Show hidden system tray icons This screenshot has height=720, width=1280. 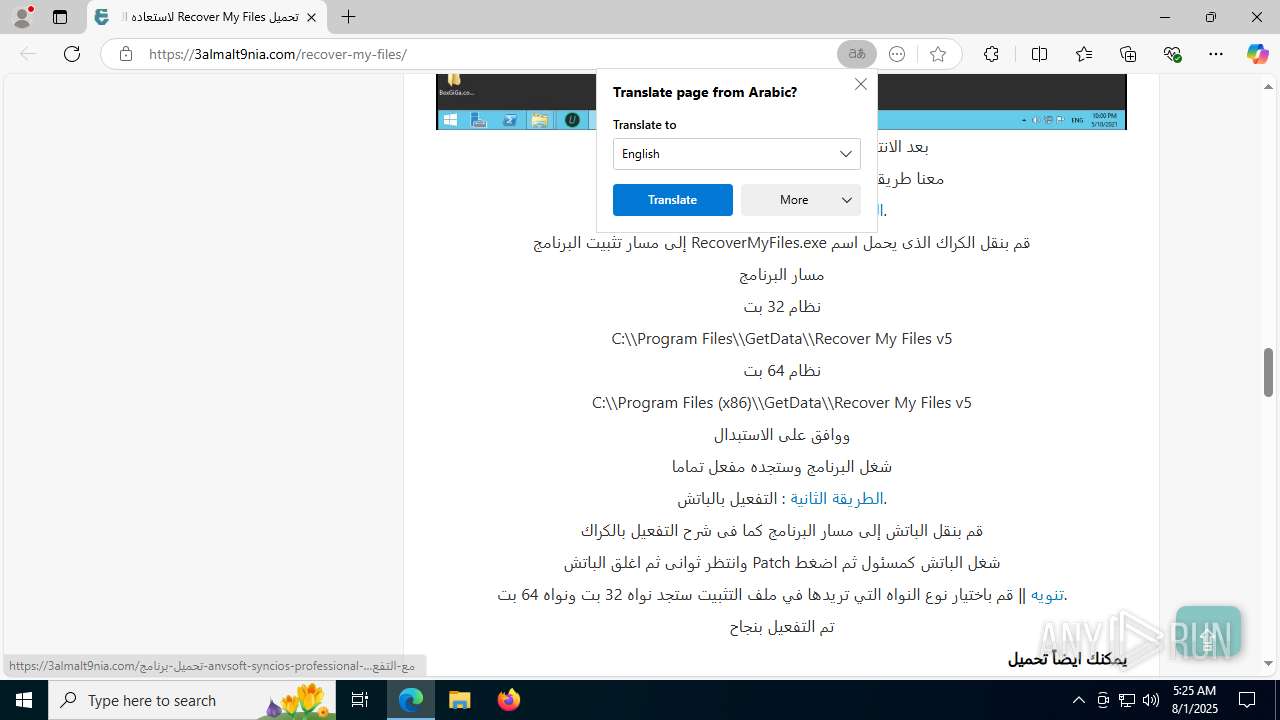1078,700
